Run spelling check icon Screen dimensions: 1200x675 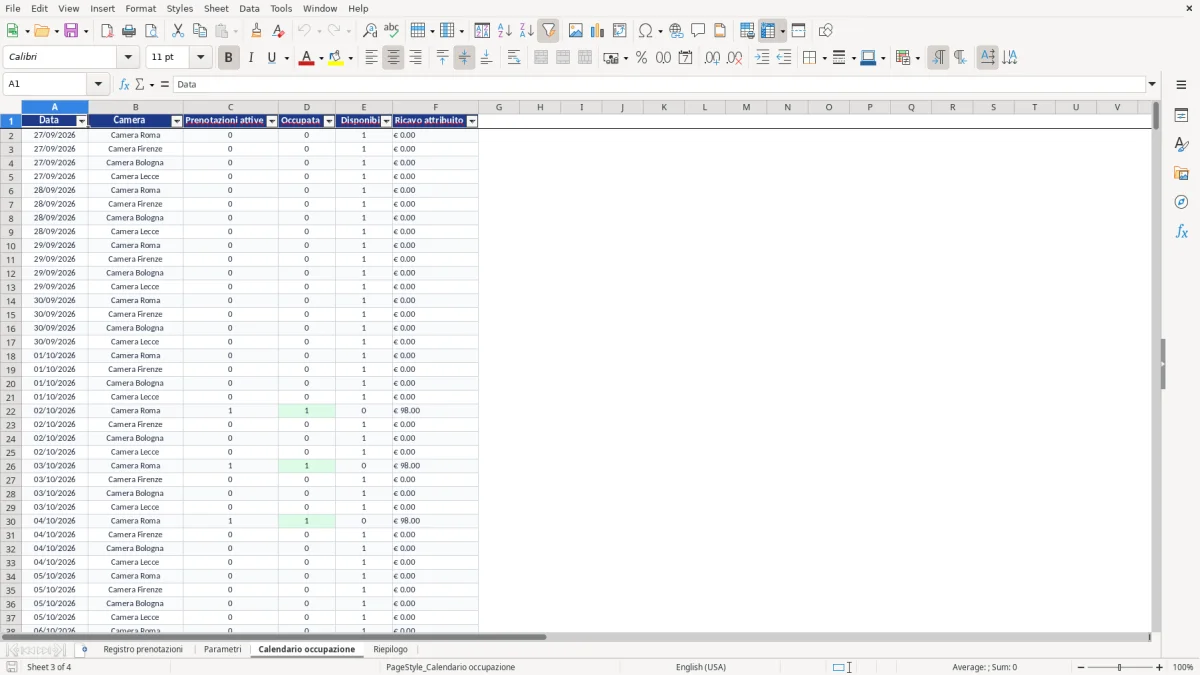click(x=391, y=31)
